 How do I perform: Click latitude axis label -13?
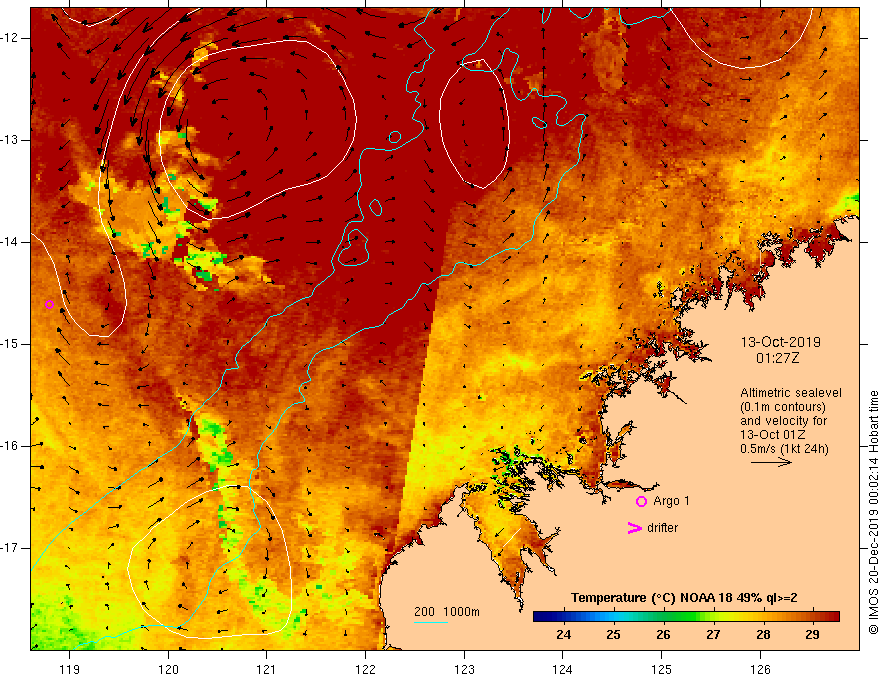tap(10, 140)
